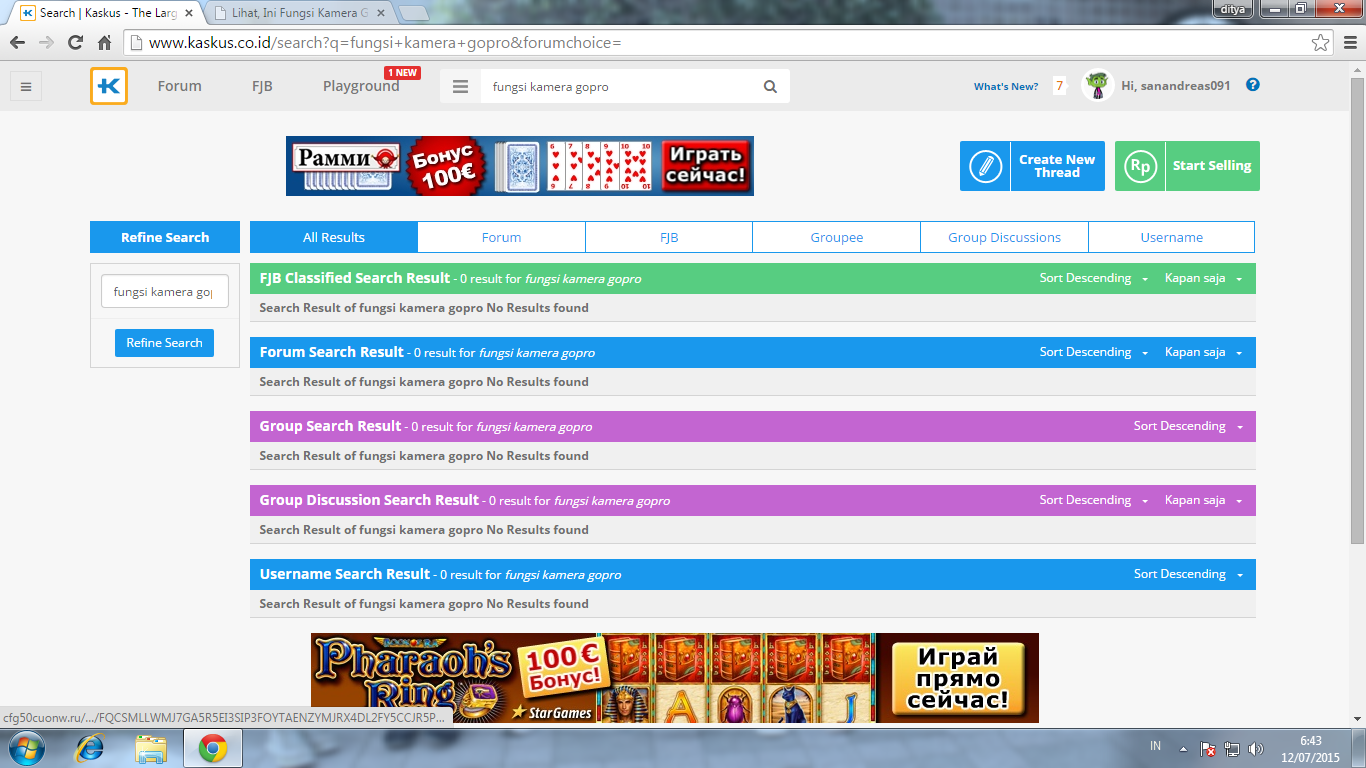The image size is (1366, 768).
Task: Expand Kapan saja in Group Discussion result
Action: pos(1204,500)
